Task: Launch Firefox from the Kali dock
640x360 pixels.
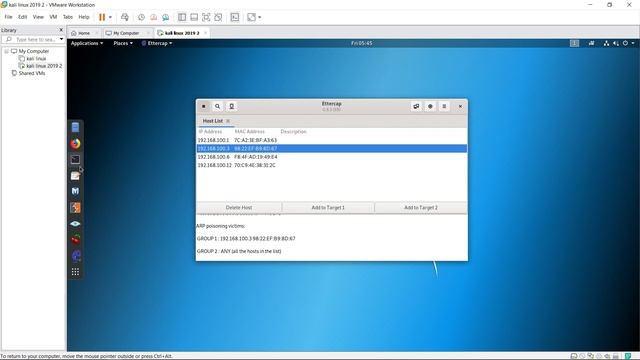Action: coord(76,144)
